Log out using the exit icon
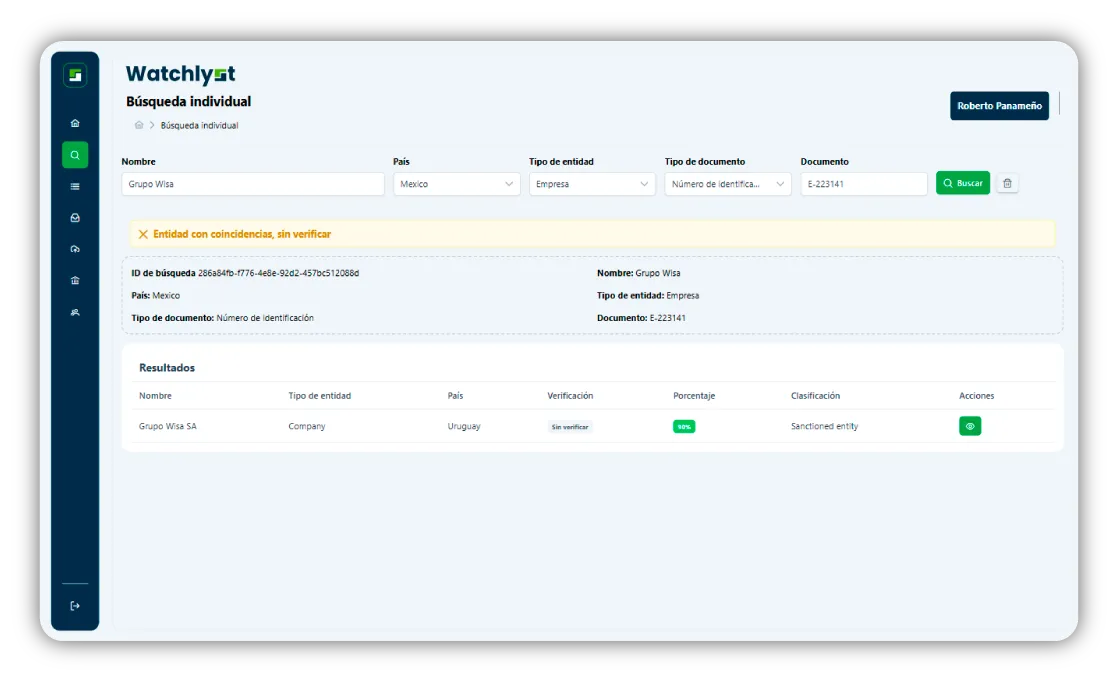This screenshot has height=682, width=1117. [x=74, y=605]
